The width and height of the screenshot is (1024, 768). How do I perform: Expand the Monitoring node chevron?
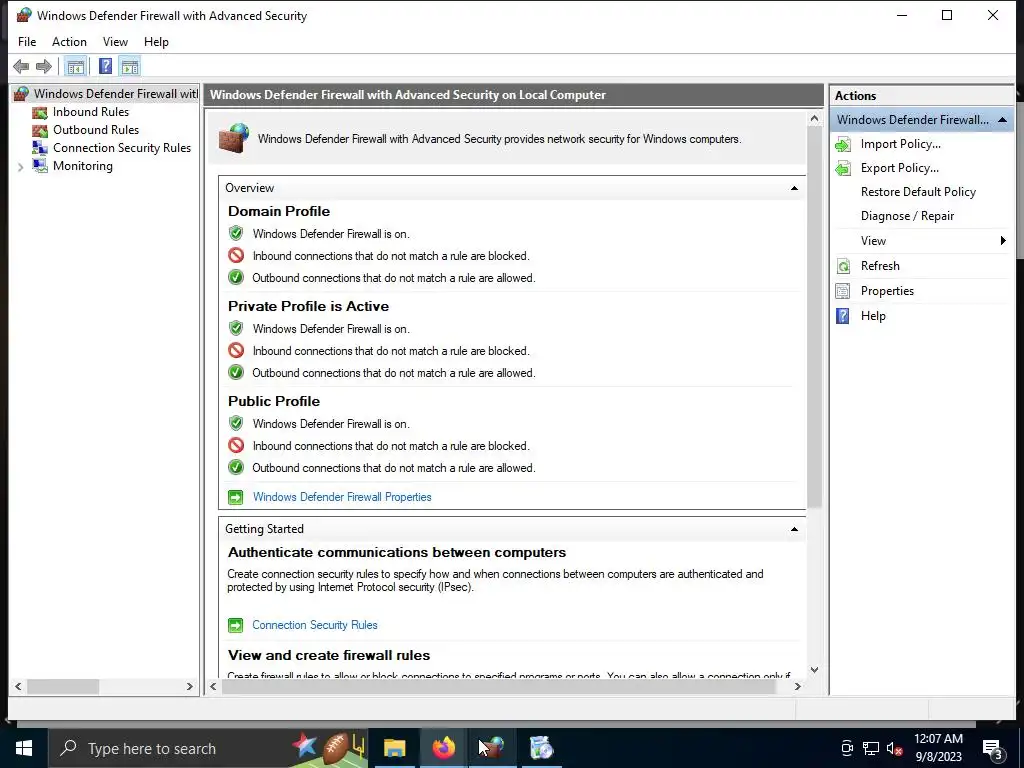click(20, 167)
